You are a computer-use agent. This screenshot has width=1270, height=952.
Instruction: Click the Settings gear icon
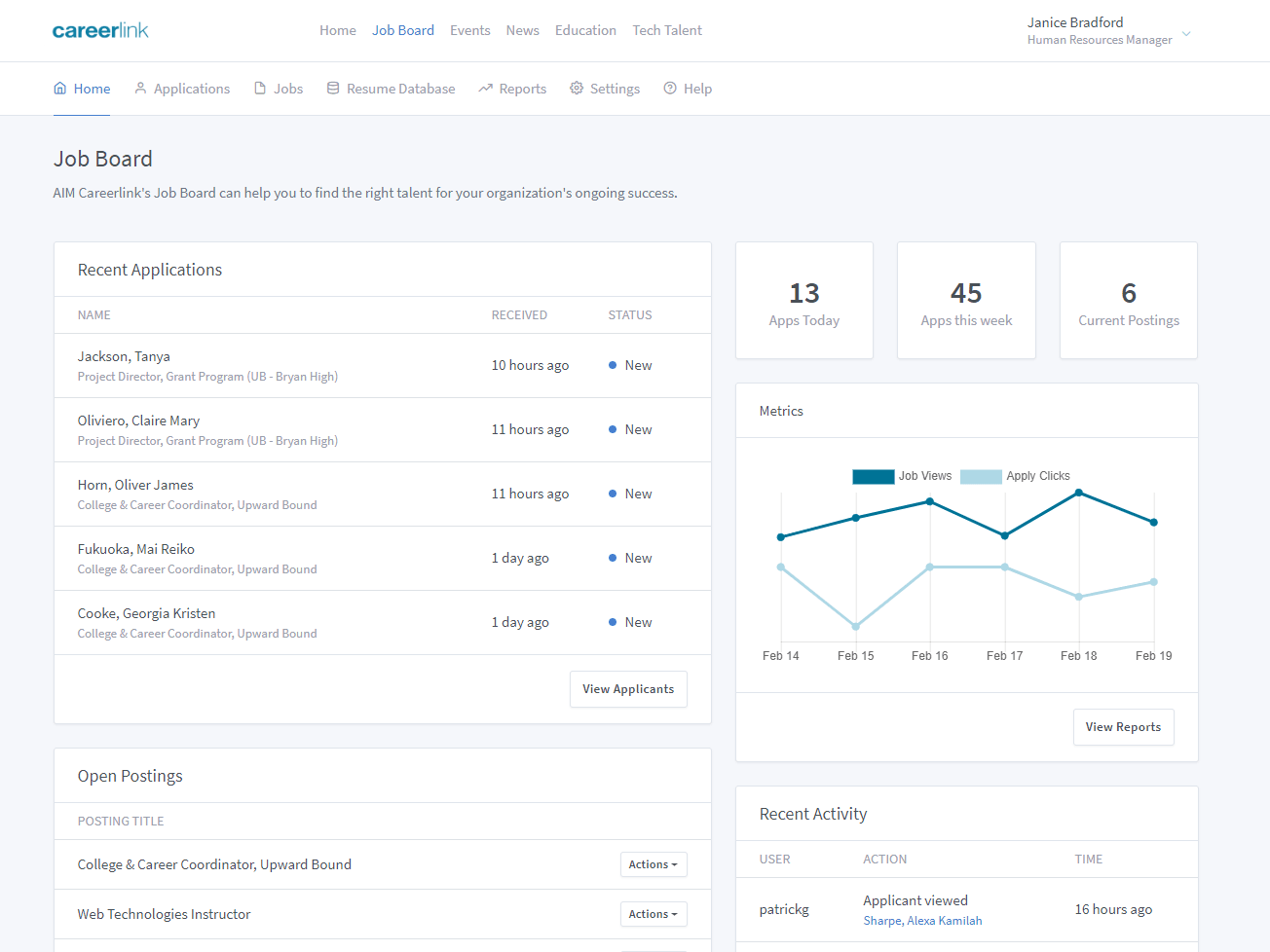click(577, 89)
